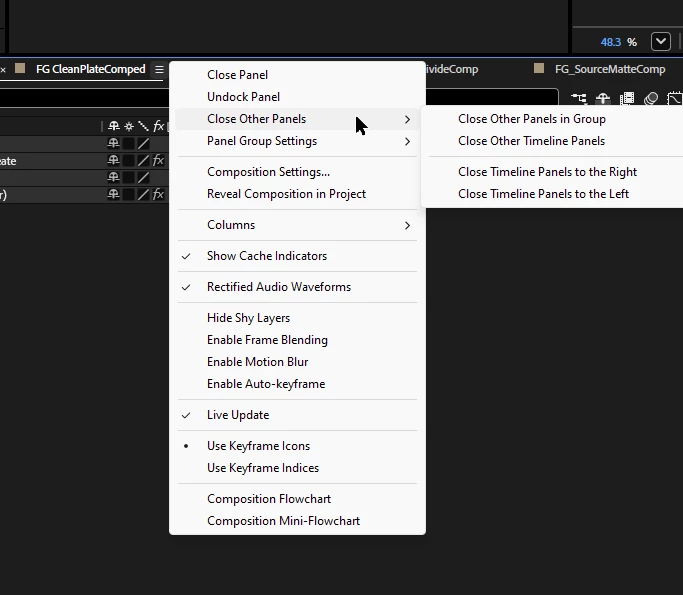Choose Enable Frame Blending in the menu
683x595 pixels.
tap(297, 340)
